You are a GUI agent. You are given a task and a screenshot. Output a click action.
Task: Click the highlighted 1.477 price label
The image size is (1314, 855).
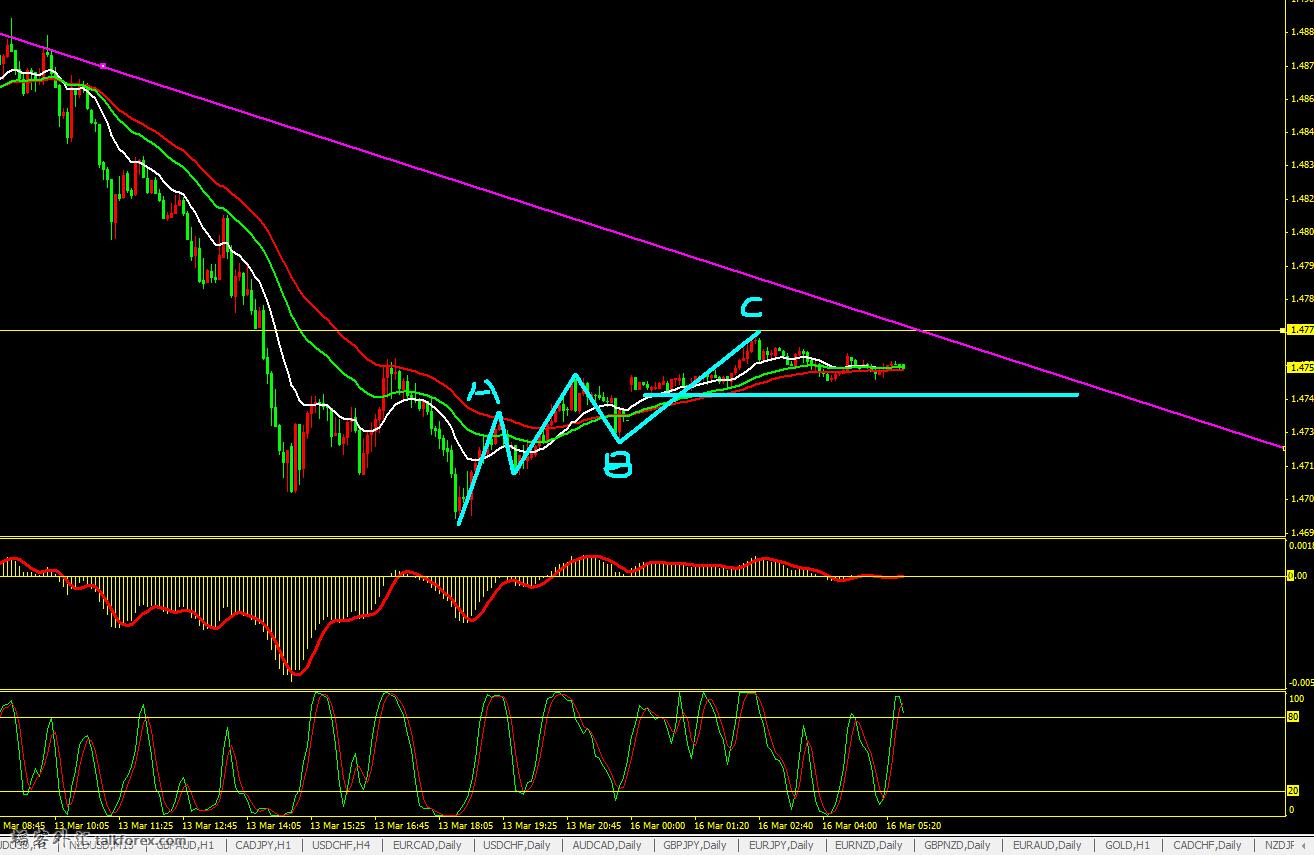tap(1301, 329)
